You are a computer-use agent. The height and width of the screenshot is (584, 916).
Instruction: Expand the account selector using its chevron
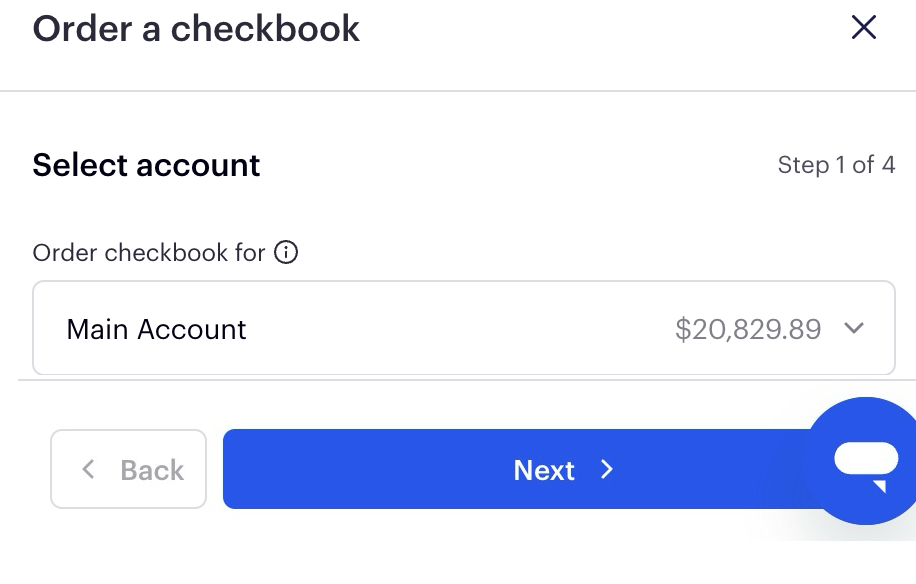pyautogui.click(x=853, y=328)
